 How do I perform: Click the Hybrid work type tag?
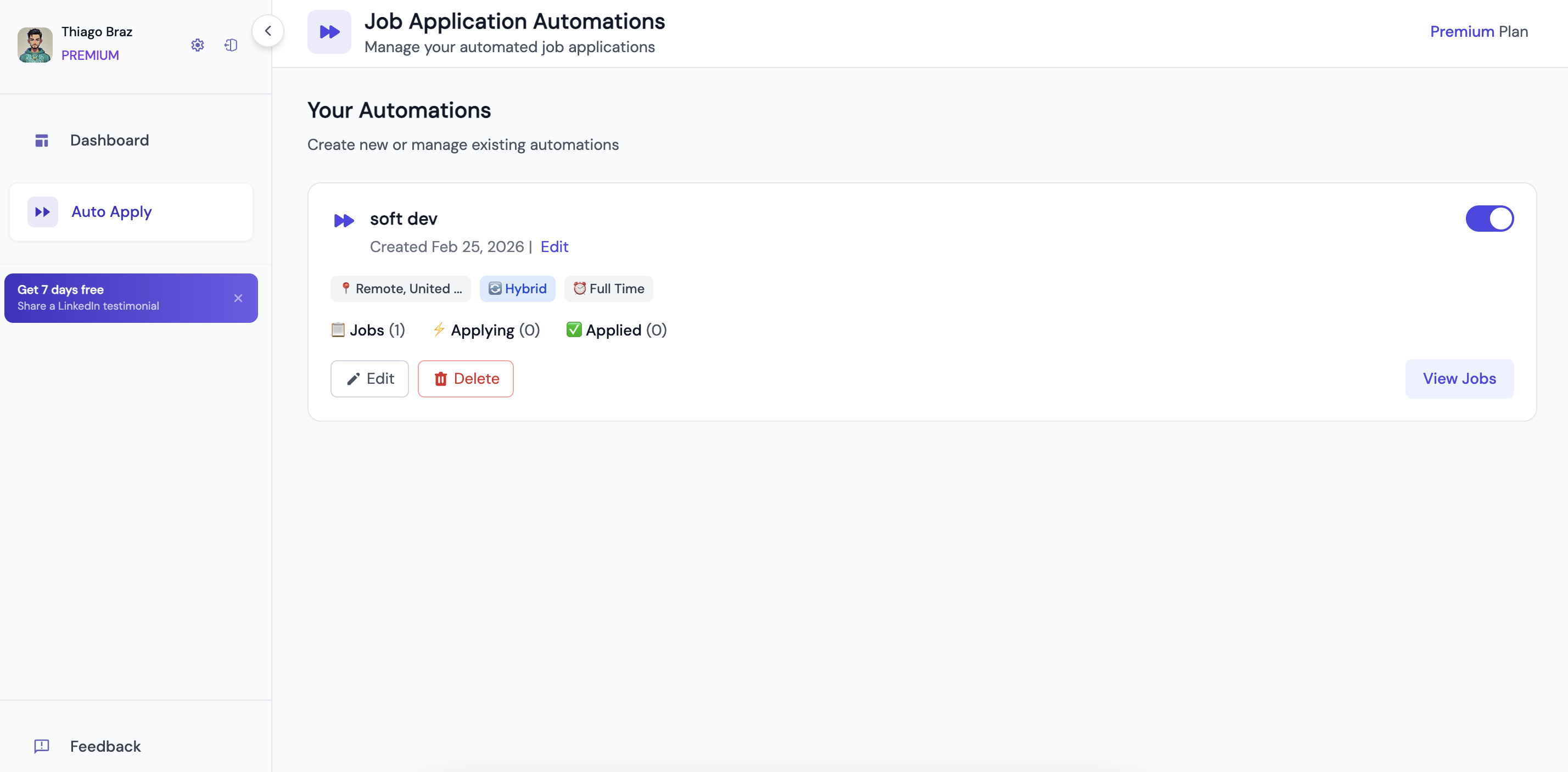point(517,289)
